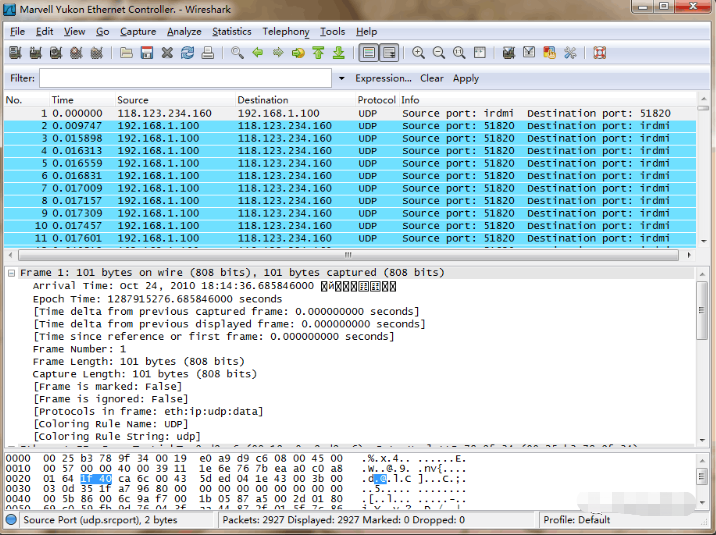Click the Expression... button
The width and height of the screenshot is (716, 535).
click(x=383, y=79)
